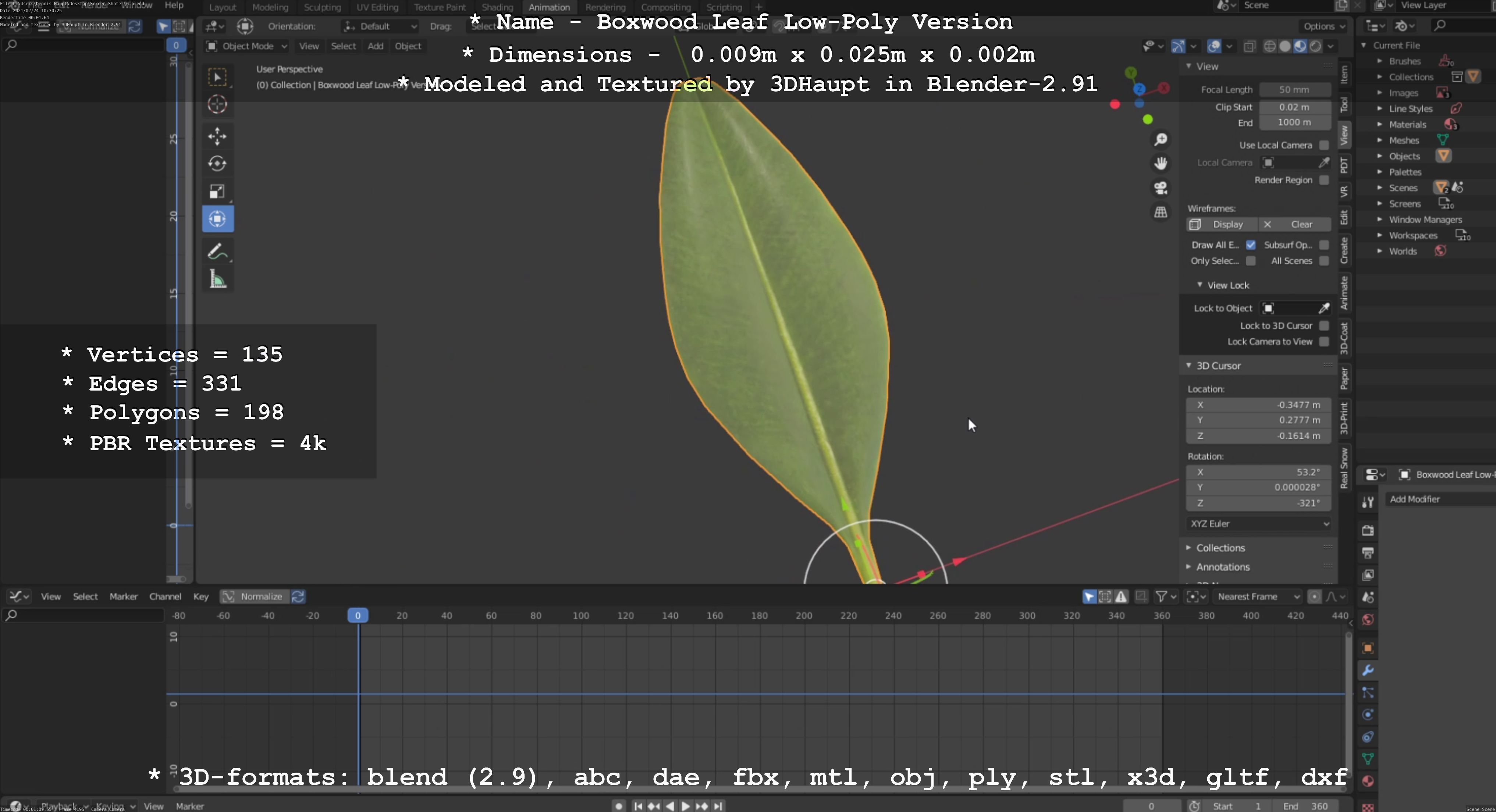Select the Scale tool
Viewport: 1496px width, 812px height.
point(218,192)
